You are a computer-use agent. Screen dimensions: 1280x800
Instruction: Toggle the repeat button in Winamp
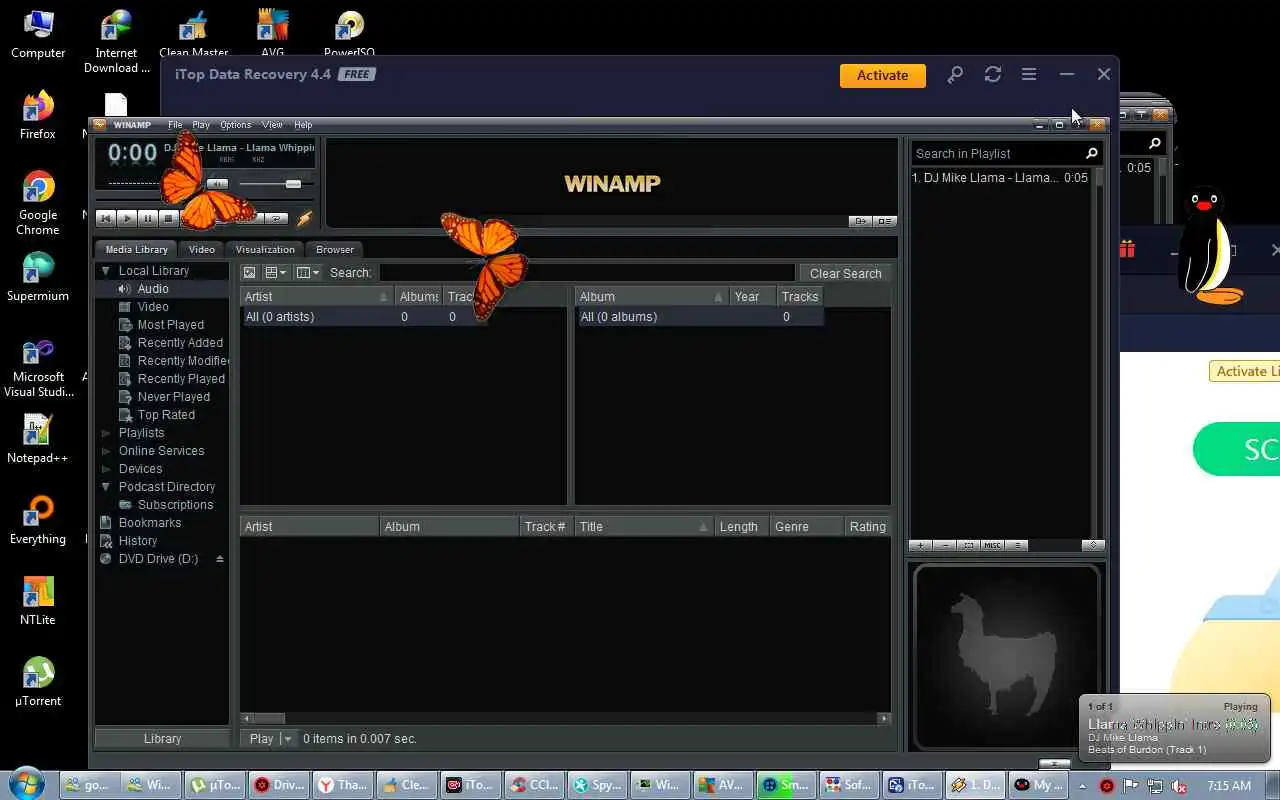[277, 218]
